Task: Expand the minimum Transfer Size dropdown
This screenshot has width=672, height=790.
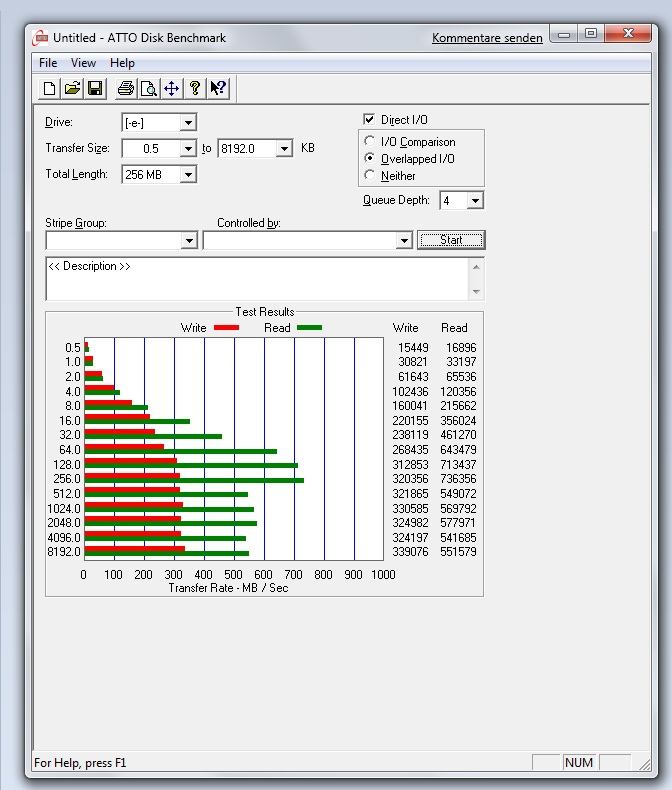Action: click(x=188, y=149)
